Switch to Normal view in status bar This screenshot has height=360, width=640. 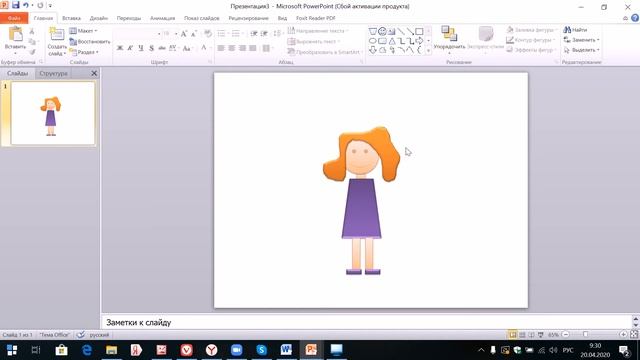click(512, 335)
